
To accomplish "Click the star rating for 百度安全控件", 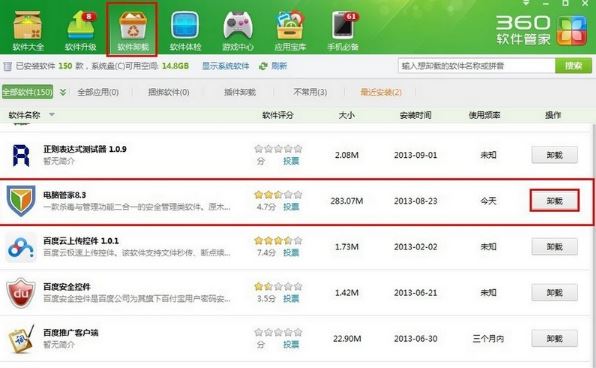I will coord(278,286).
